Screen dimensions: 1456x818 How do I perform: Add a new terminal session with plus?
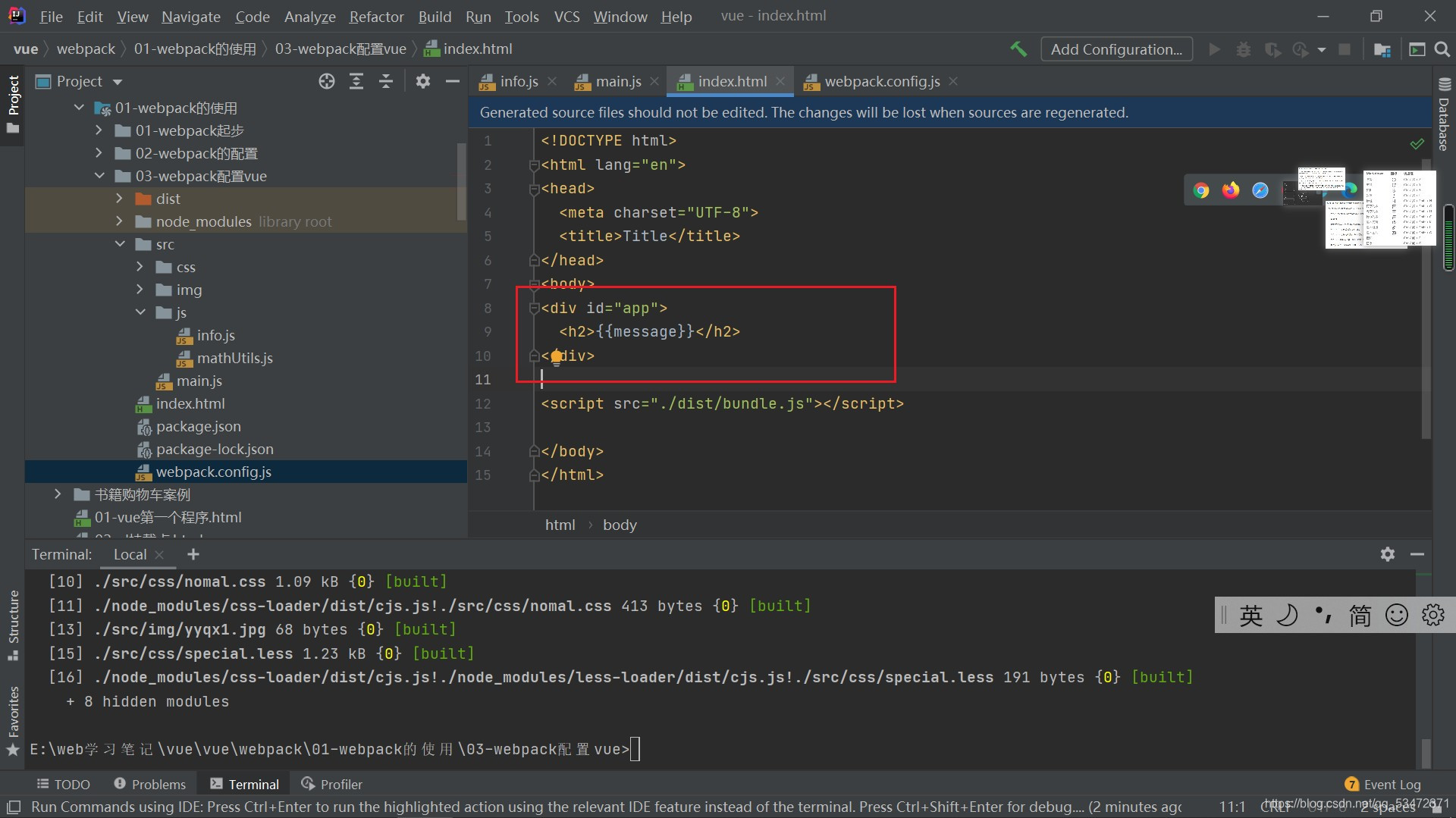tap(193, 554)
